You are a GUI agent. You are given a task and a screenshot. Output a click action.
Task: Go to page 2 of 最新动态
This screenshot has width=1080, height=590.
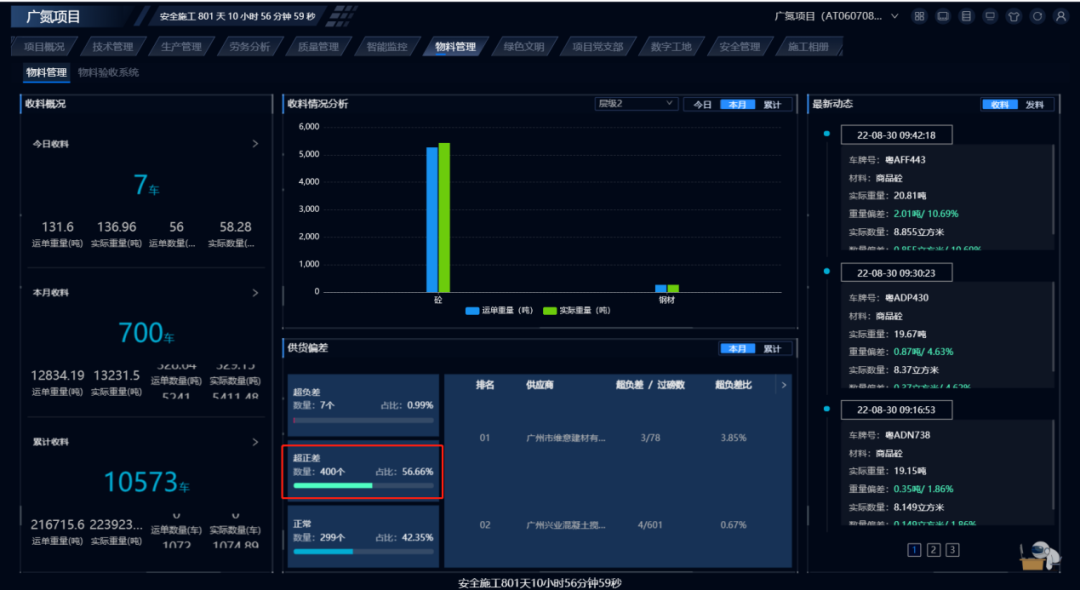point(933,550)
